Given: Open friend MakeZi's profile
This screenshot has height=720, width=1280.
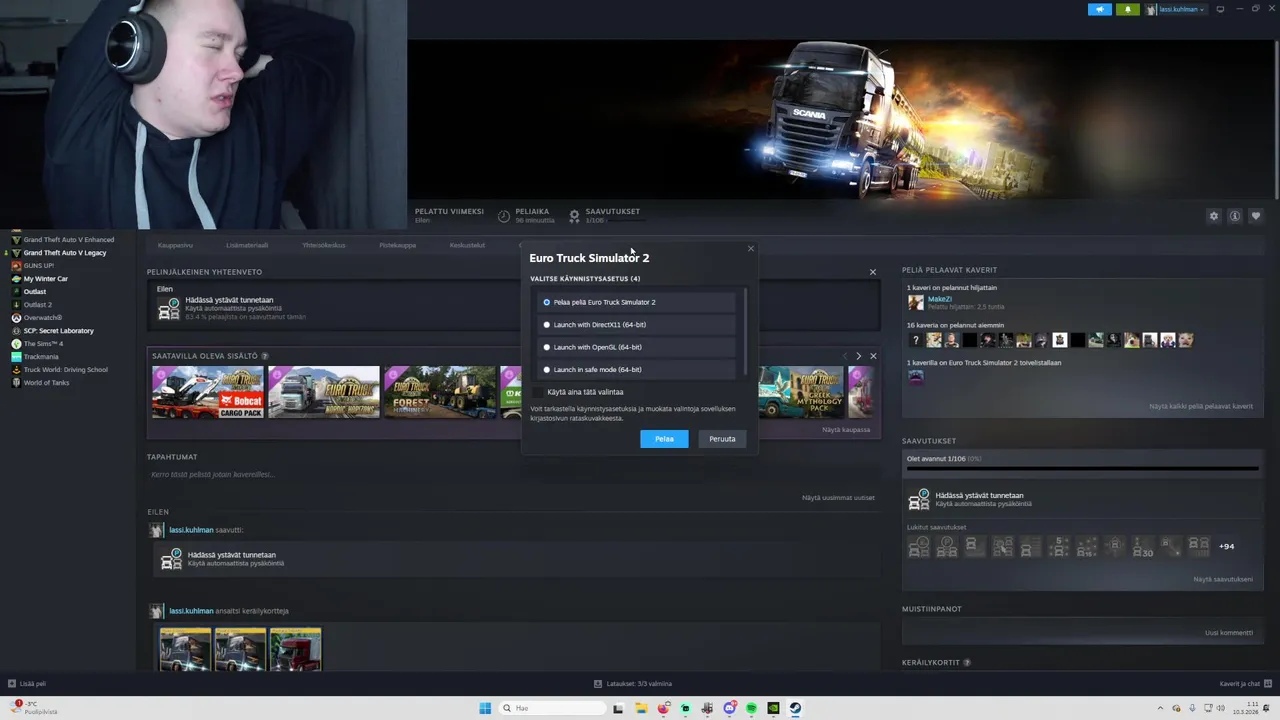Looking at the screenshot, I should tap(939, 299).
